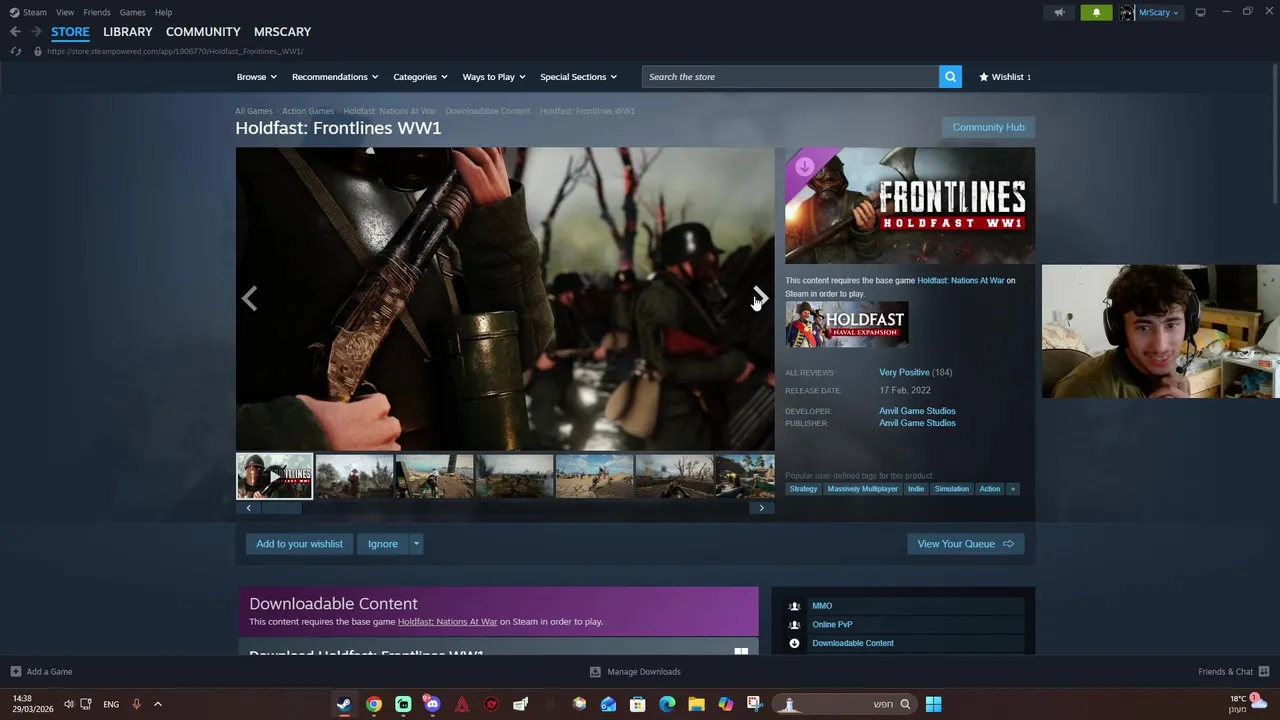Viewport: 1280px width, 720px height.
Task: Open the Online PvP feature link
Action: [832, 625]
